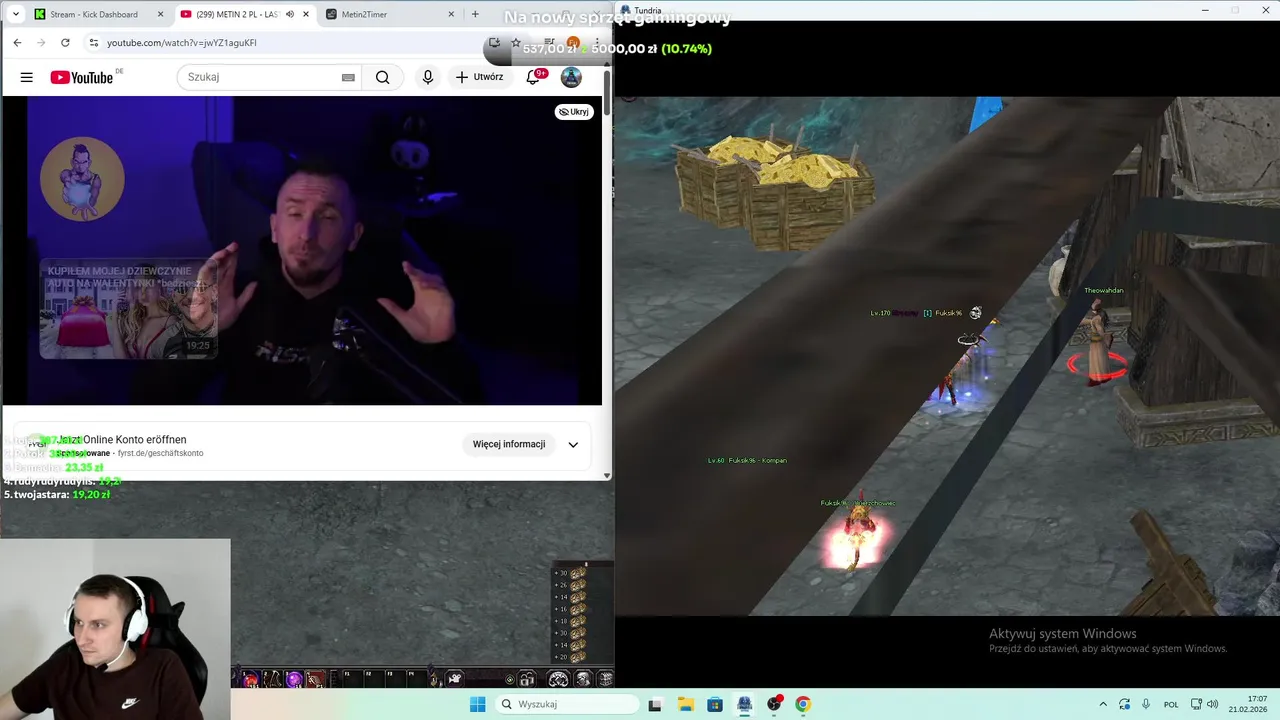Expand ad details chevron
The width and height of the screenshot is (1280, 720).
pos(573,445)
